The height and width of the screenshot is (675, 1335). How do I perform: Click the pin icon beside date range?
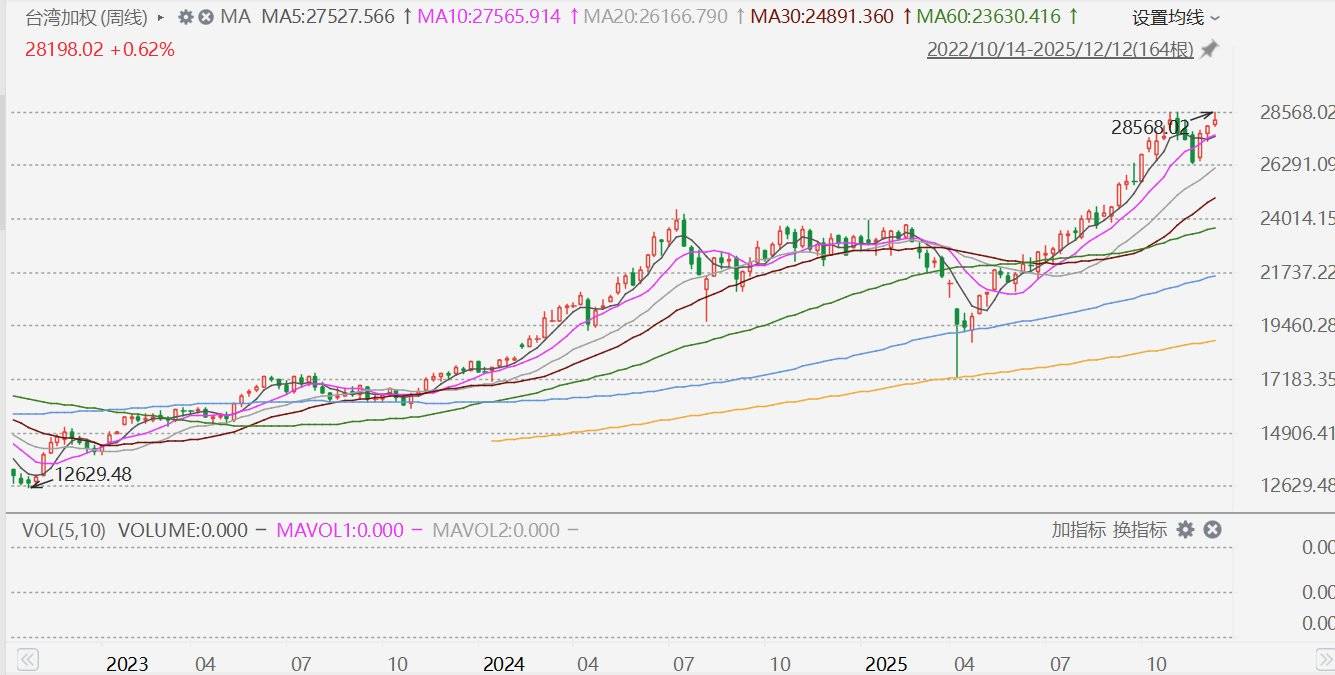(x=1209, y=49)
